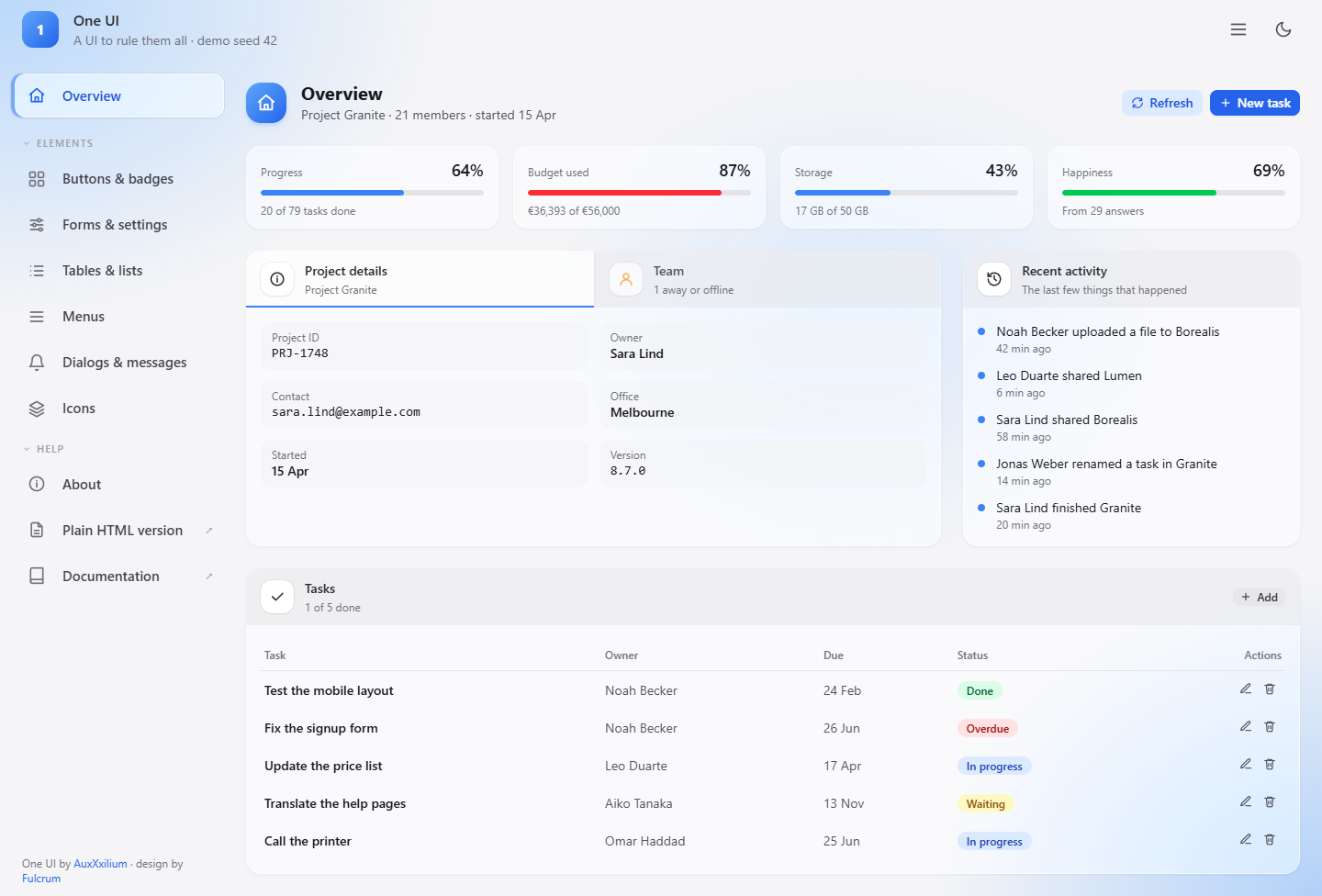Screen dimensions: 1322x896
Task: Delete the 'Update the price list' task
Action: click(1270, 765)
